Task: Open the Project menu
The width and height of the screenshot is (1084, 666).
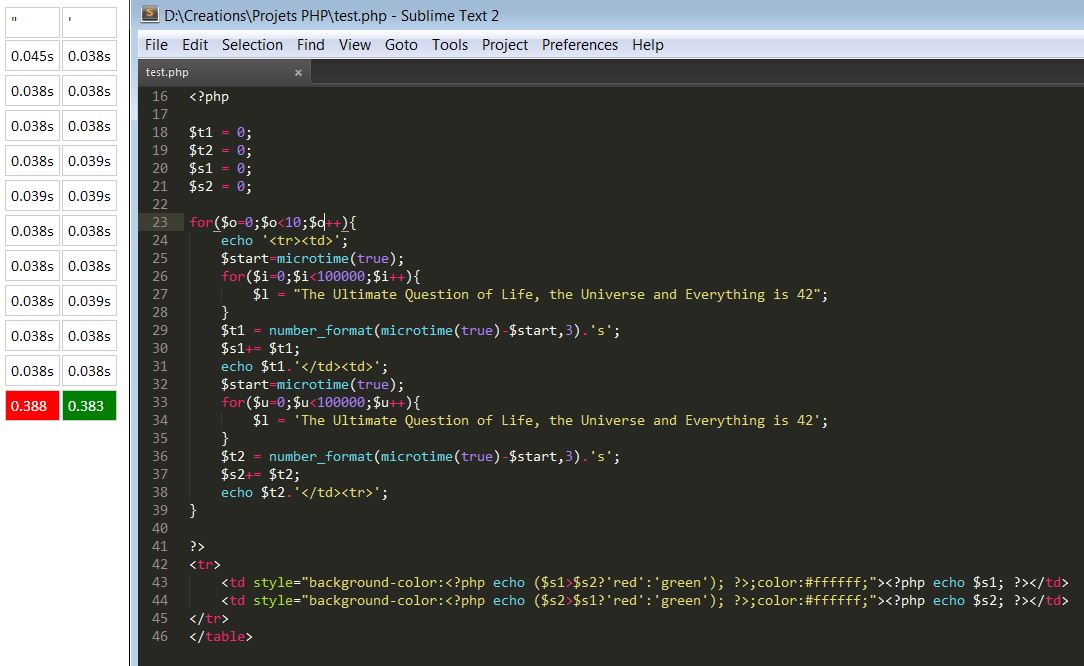Action: pos(505,45)
